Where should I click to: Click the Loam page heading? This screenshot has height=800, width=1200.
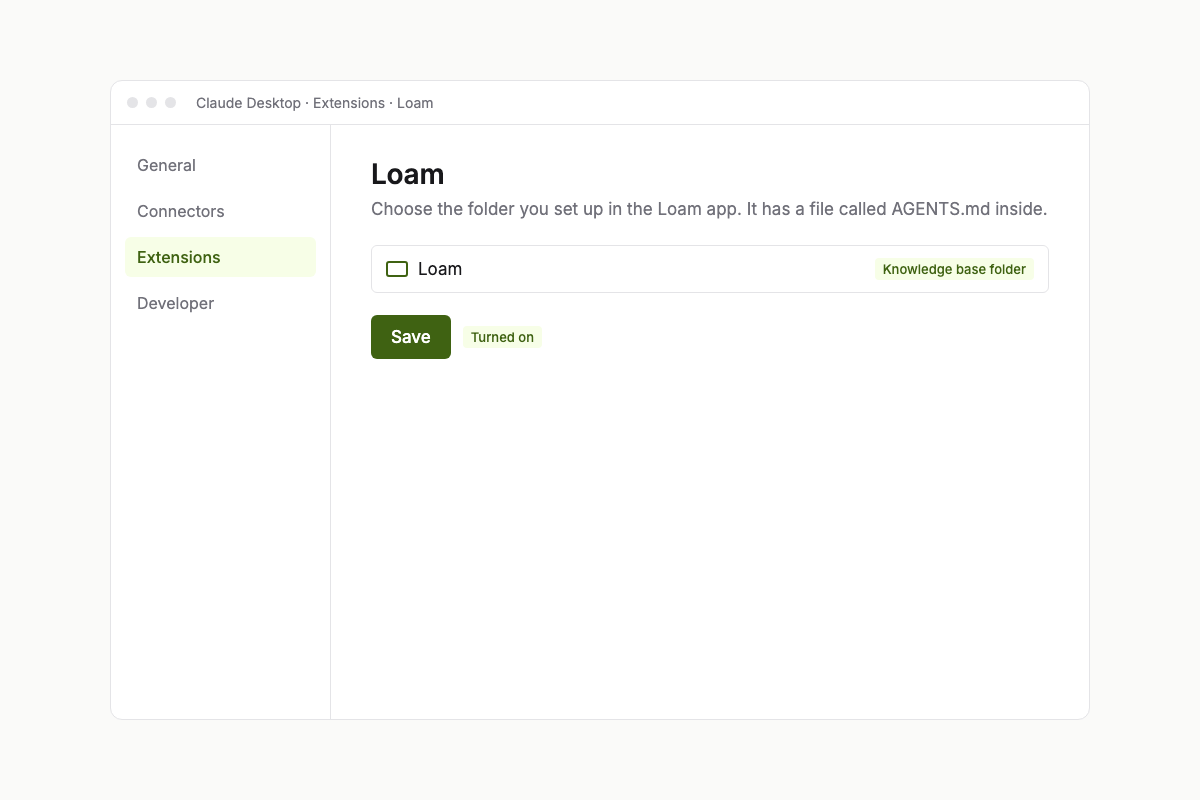click(x=408, y=174)
